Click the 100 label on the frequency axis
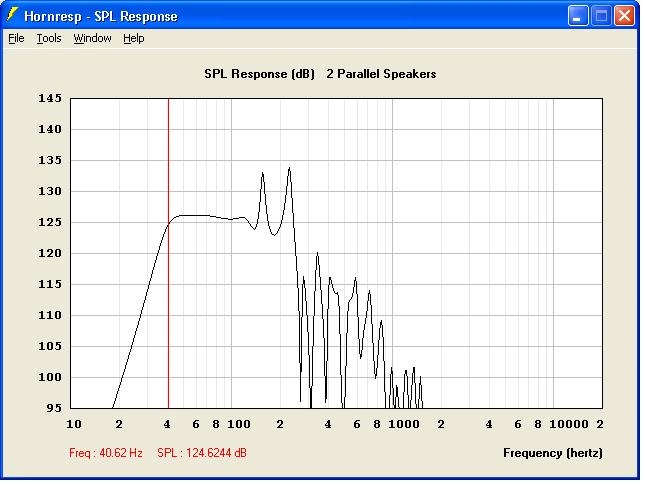This screenshot has width=645, height=485. (239, 424)
